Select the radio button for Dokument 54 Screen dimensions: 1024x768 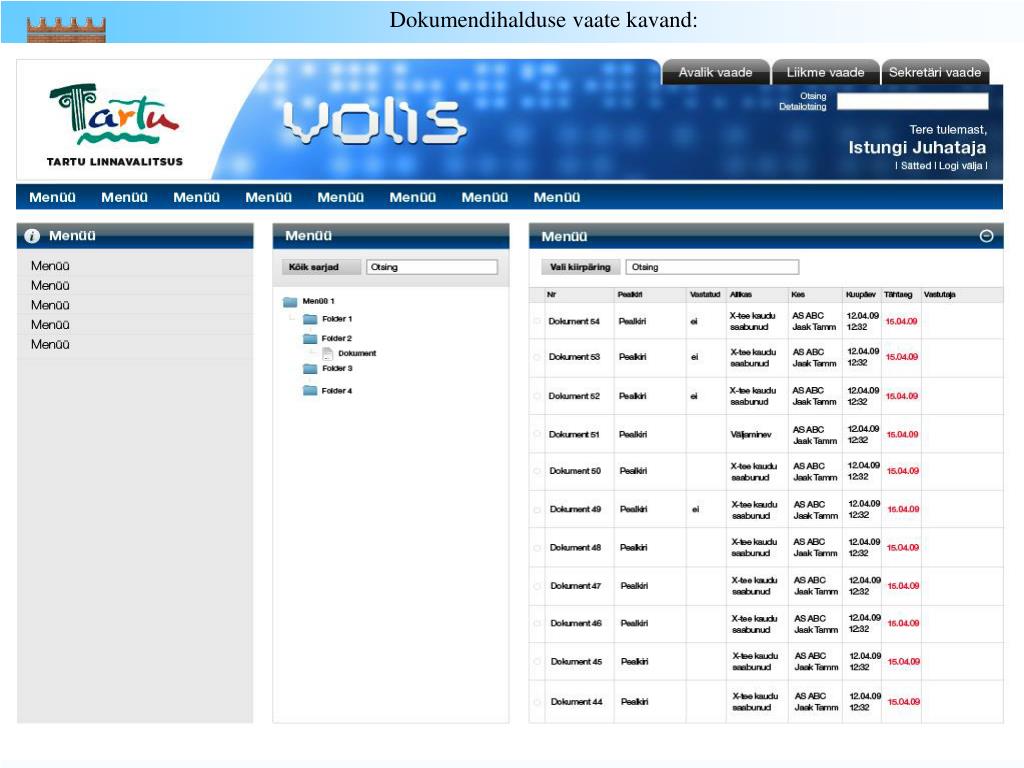click(x=537, y=321)
